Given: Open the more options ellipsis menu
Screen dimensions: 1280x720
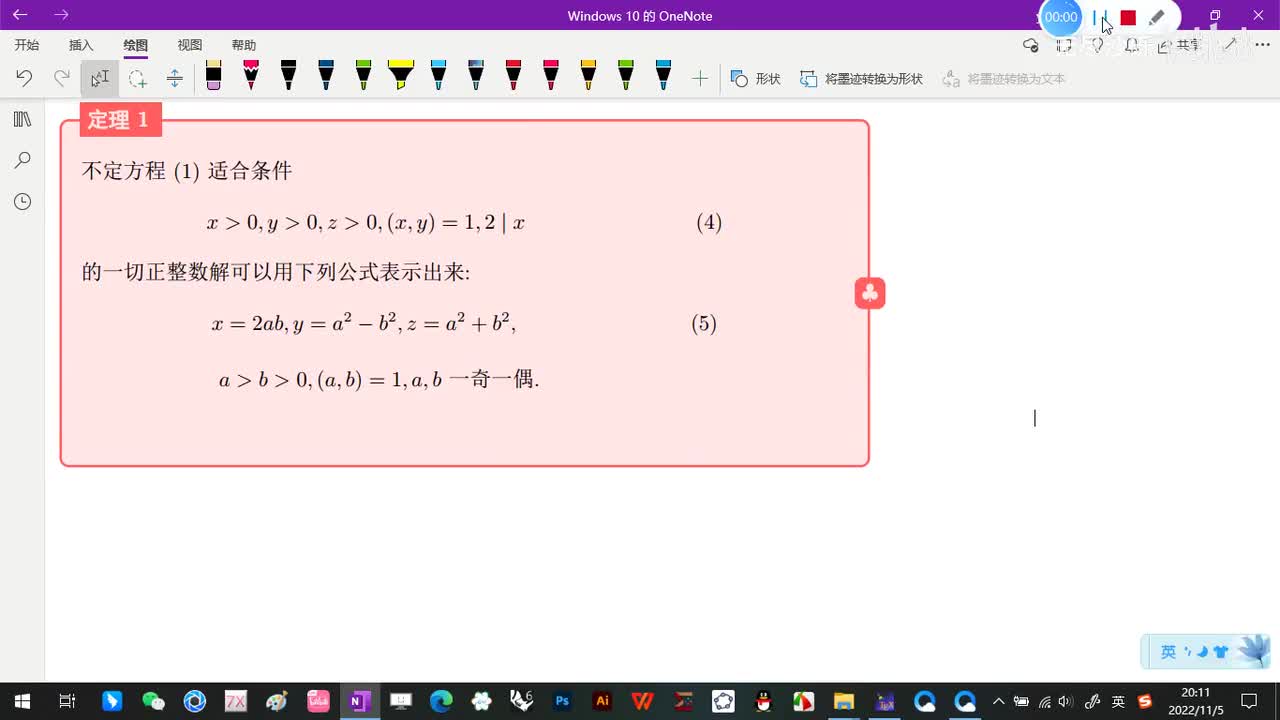Looking at the screenshot, I should click(x=1262, y=45).
